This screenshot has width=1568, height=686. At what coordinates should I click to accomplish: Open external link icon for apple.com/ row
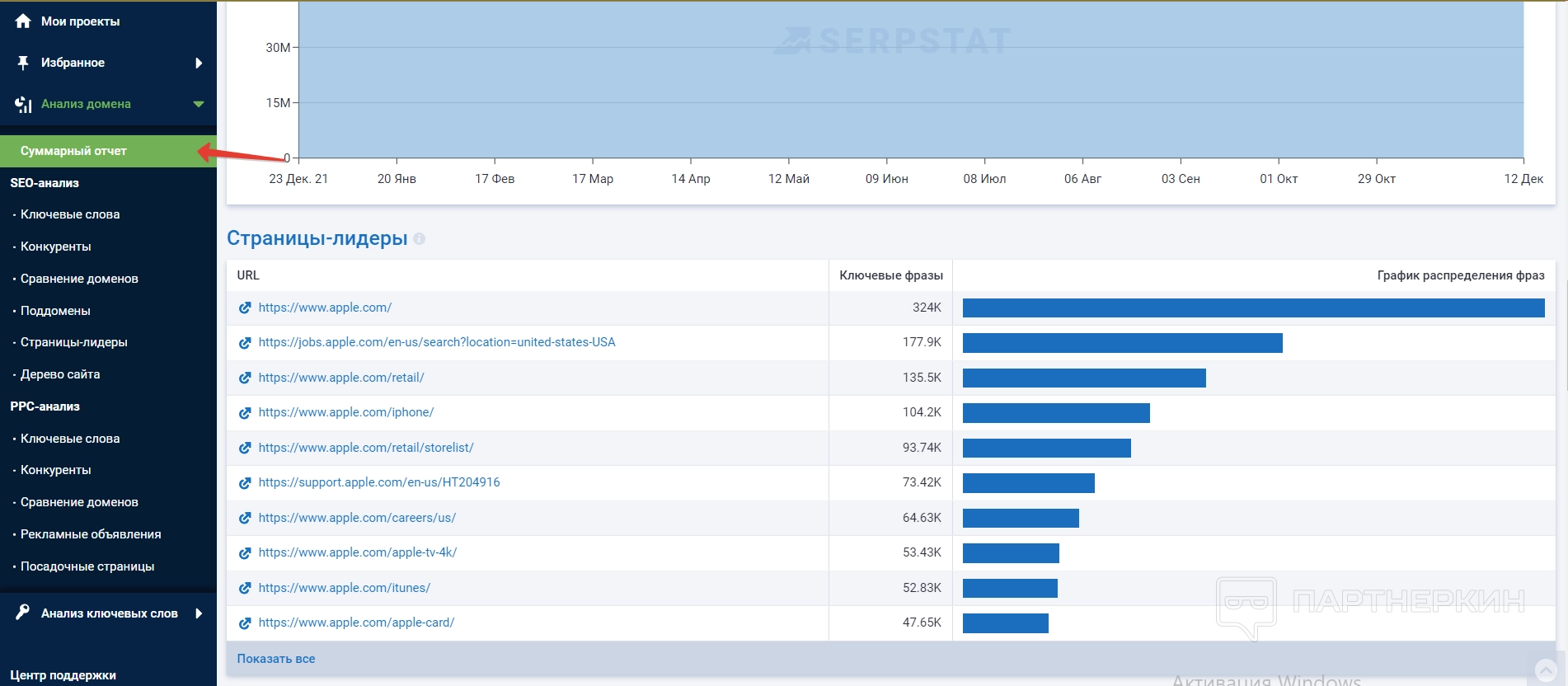245,308
